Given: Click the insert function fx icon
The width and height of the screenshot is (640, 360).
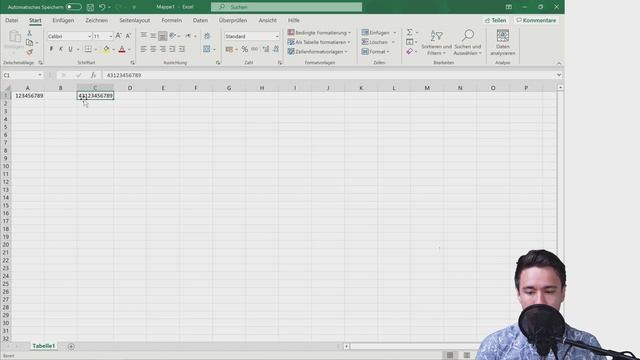Looking at the screenshot, I should (x=93, y=75).
